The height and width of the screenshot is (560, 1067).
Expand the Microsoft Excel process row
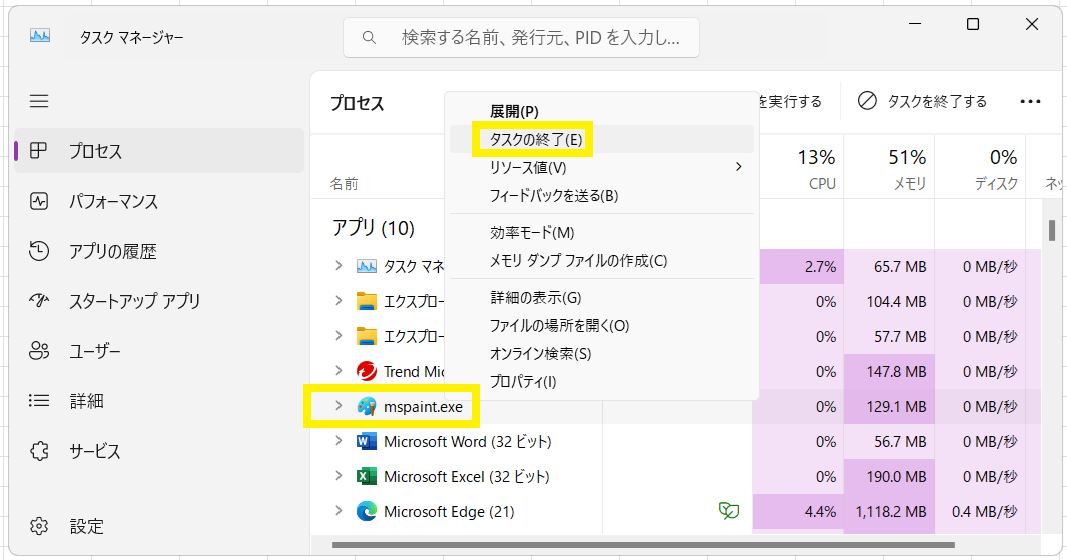[339, 476]
